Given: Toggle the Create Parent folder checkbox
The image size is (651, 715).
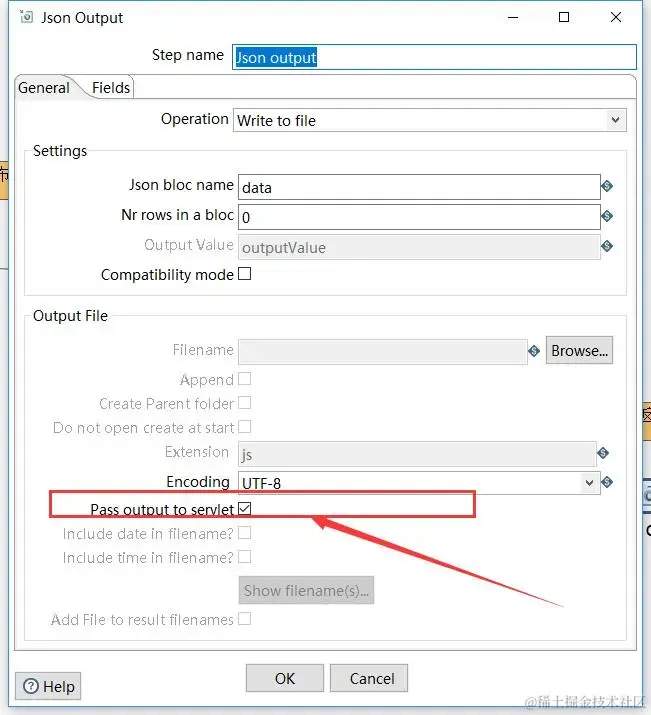Looking at the screenshot, I should (x=245, y=403).
